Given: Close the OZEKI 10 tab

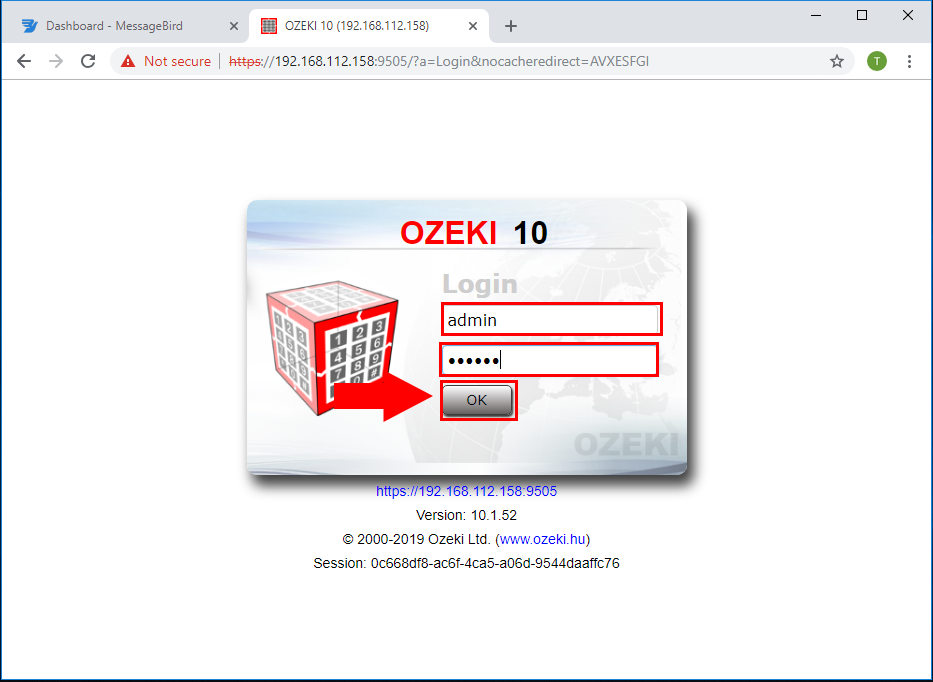Looking at the screenshot, I should coord(472,26).
